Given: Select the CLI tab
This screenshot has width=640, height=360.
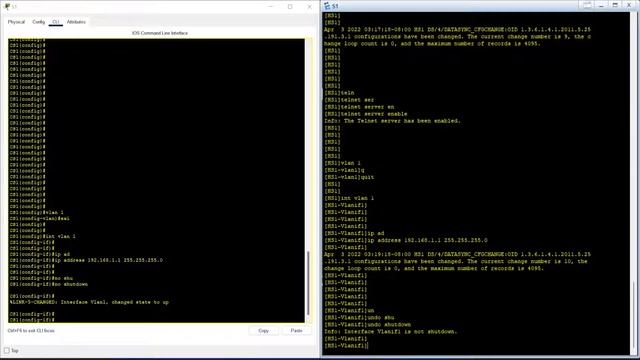Looking at the screenshot, I should click(56, 22).
